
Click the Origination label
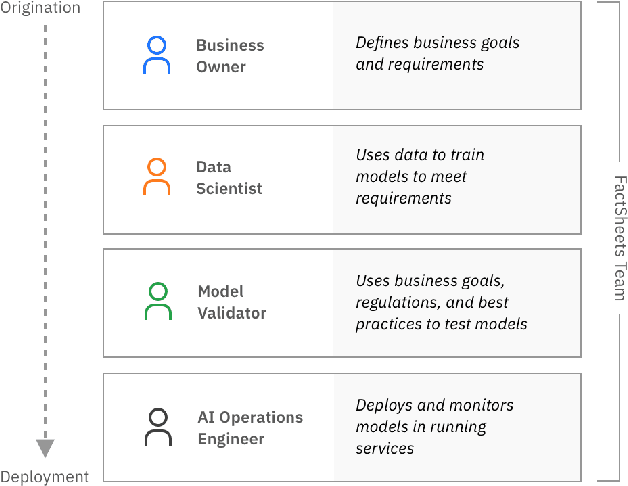[x=40, y=8]
